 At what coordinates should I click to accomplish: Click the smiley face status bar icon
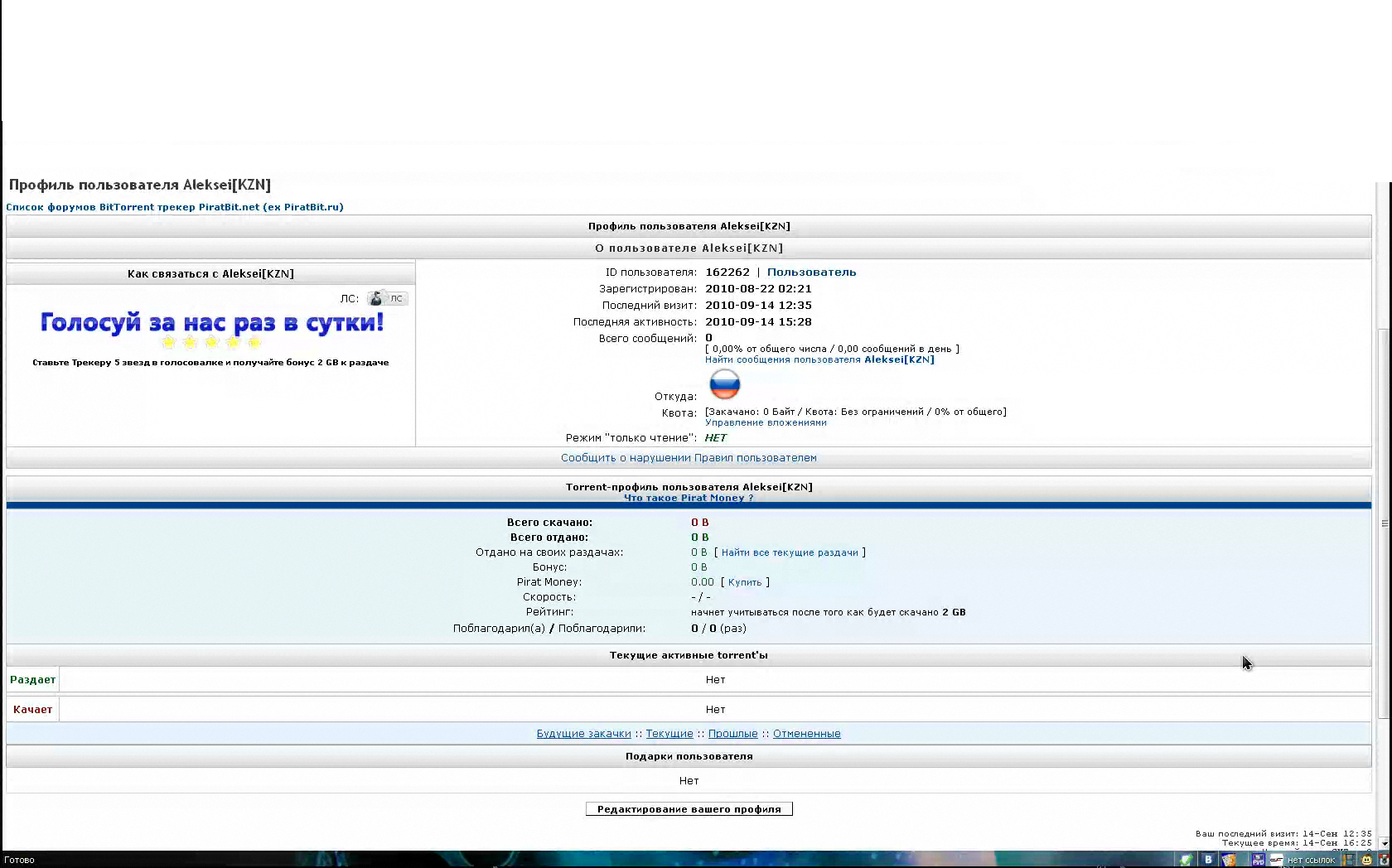click(x=1367, y=860)
